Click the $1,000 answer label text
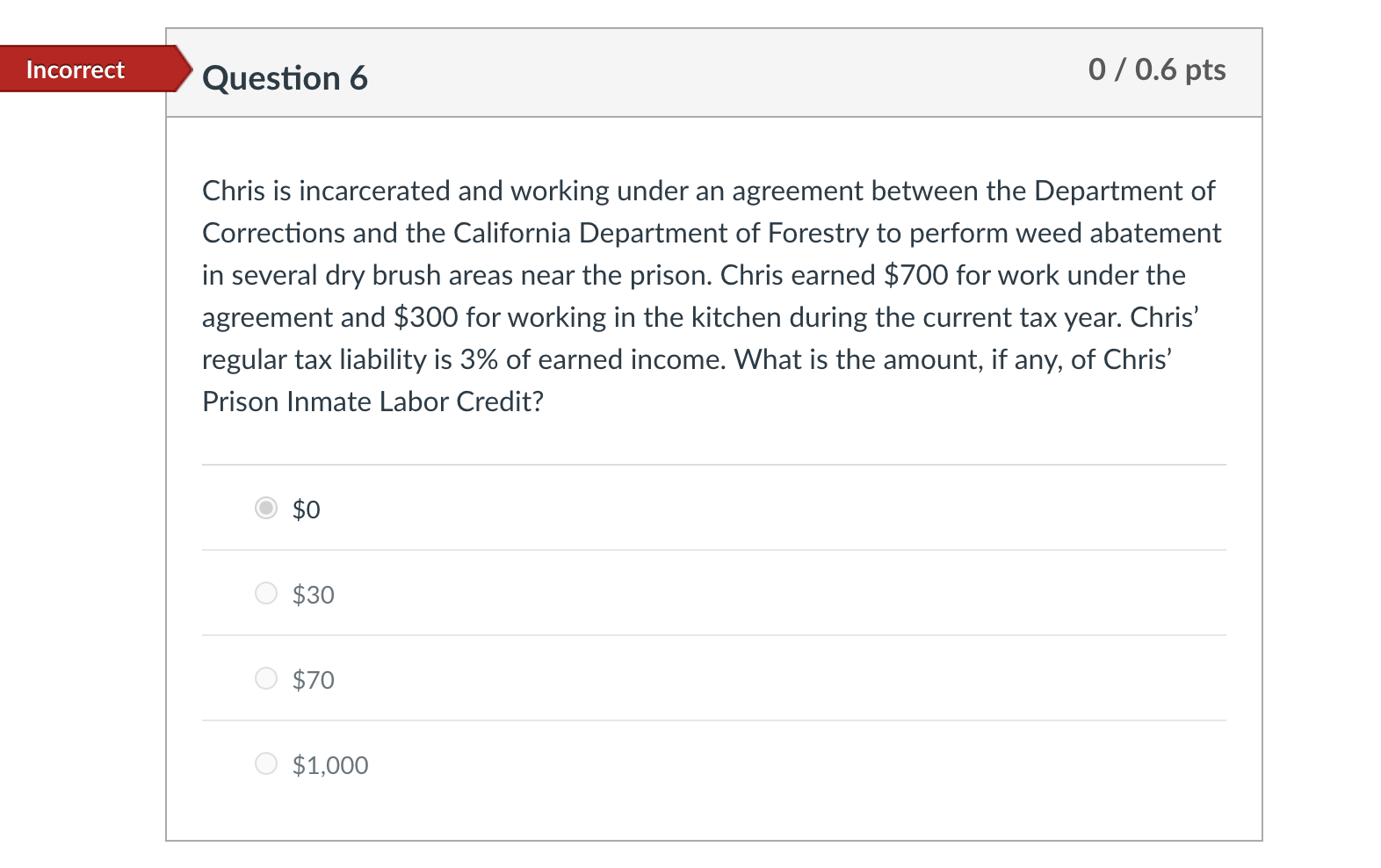Viewport: 1381px width, 868px height. pos(329,765)
